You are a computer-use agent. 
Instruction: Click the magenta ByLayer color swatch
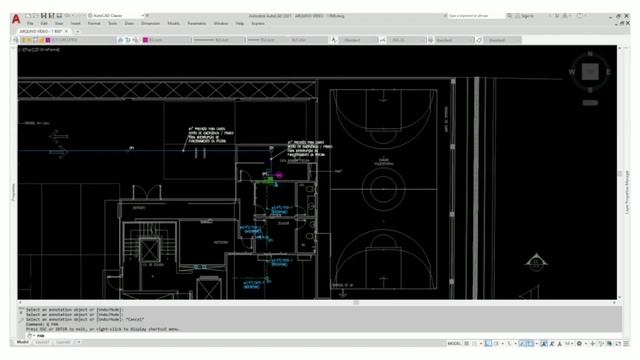pos(145,40)
